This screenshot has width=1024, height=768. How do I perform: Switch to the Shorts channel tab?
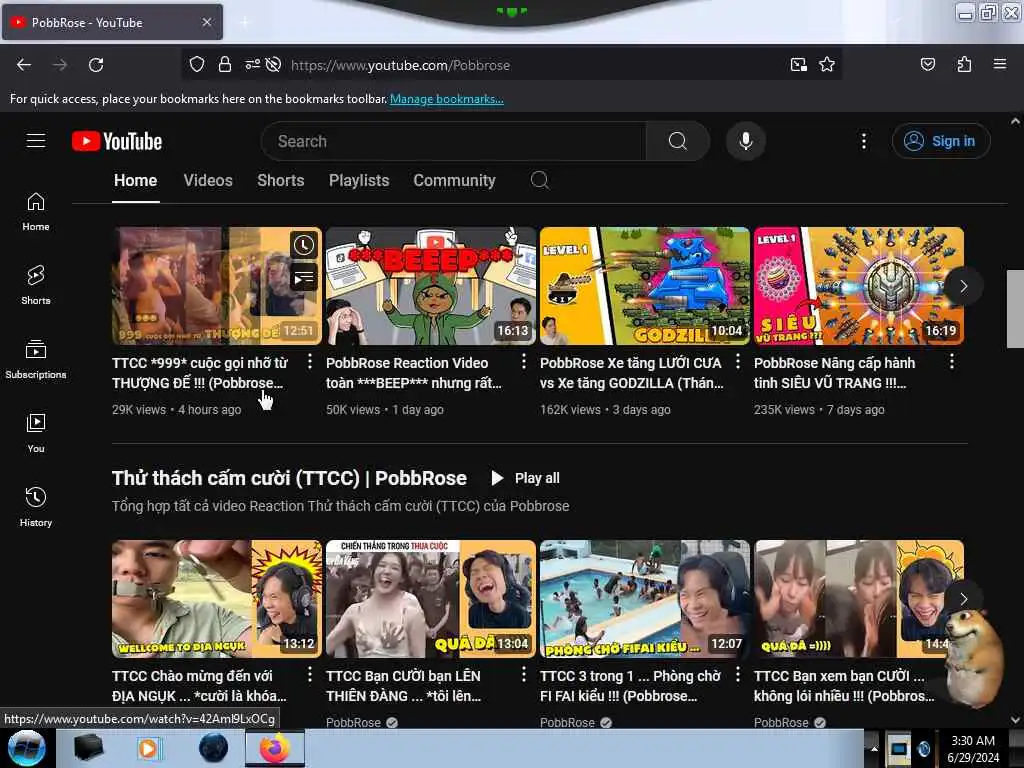pos(281,181)
